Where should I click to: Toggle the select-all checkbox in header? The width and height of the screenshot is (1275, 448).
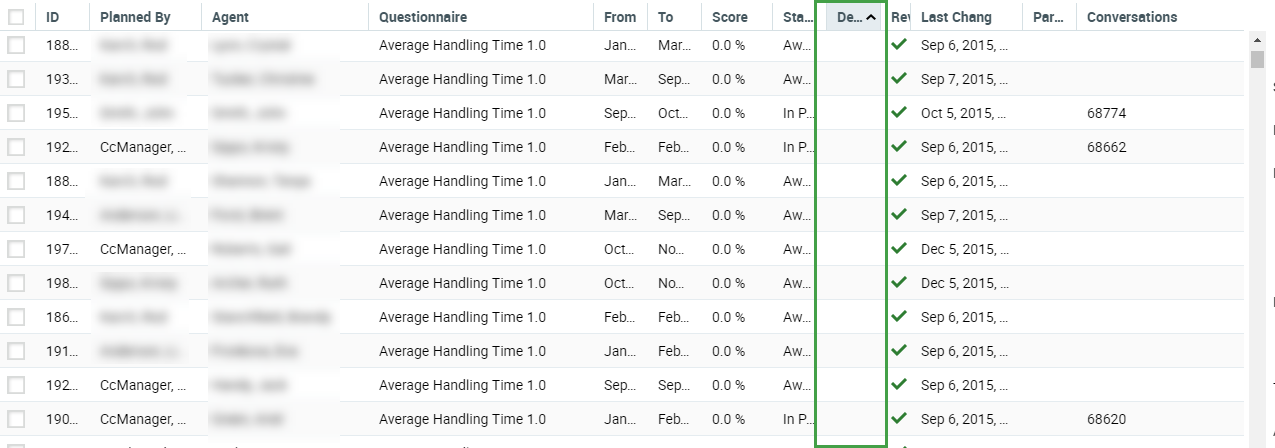pos(16,17)
